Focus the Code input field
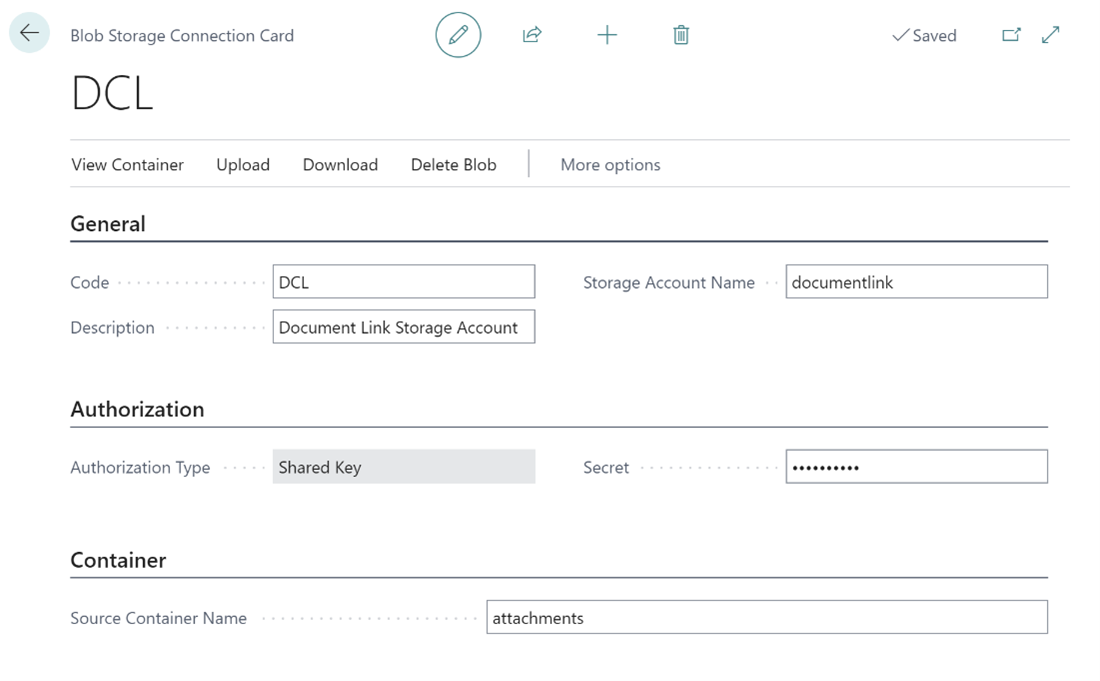The width and height of the screenshot is (1100, 681). [403, 282]
